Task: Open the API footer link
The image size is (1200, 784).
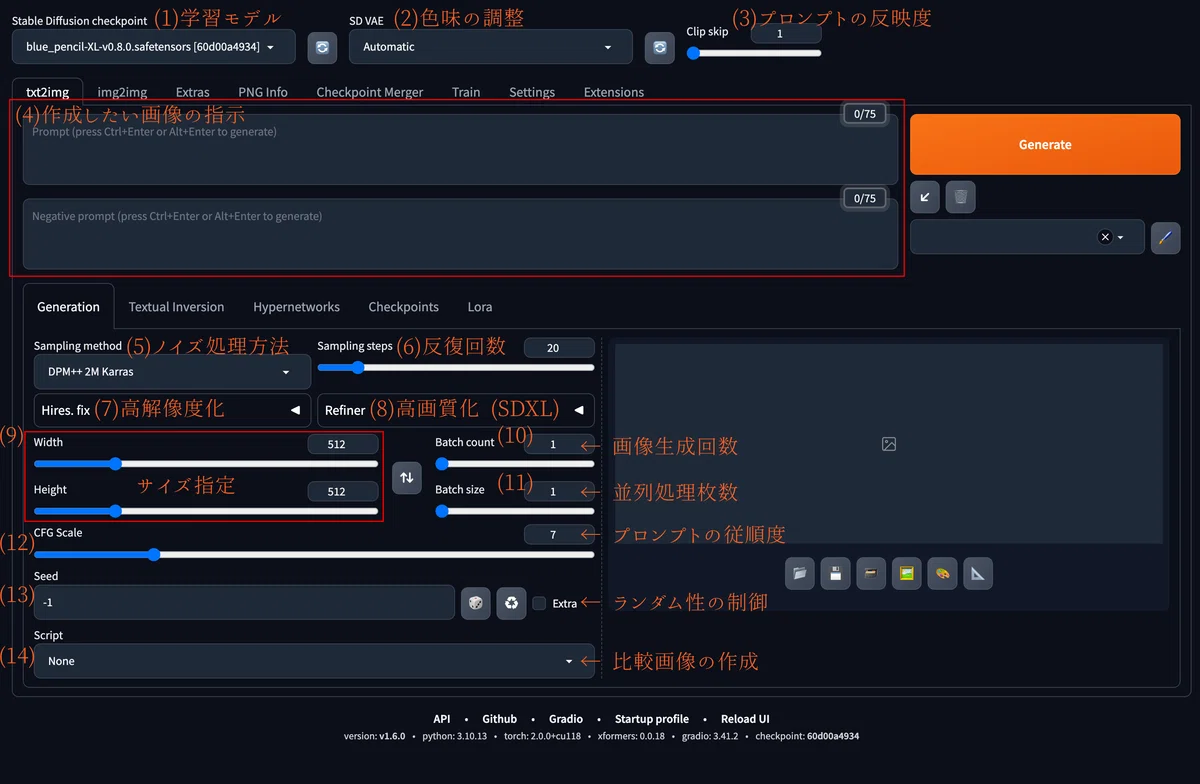Action: 442,719
